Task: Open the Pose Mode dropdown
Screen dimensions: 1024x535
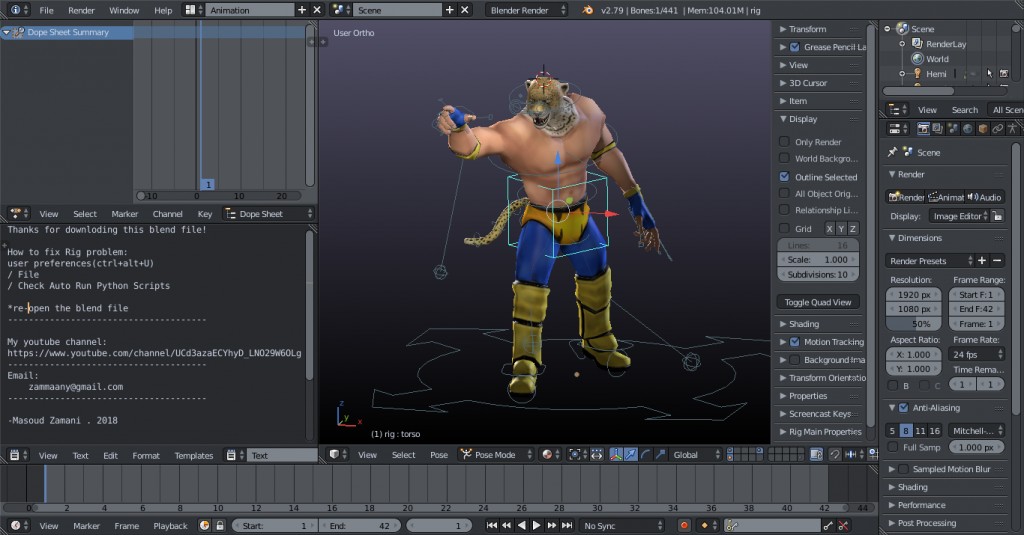Action: (x=496, y=455)
